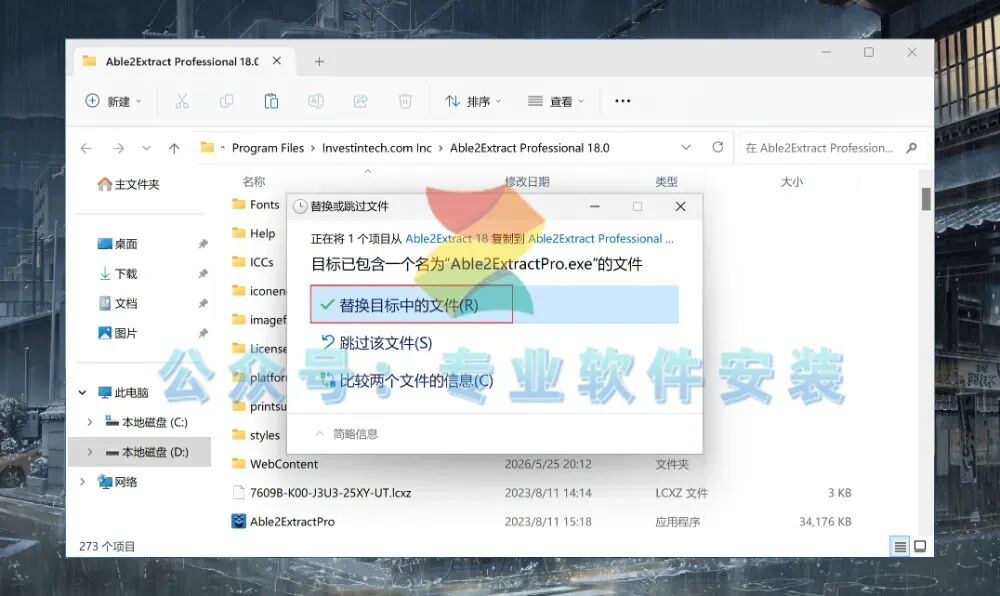Open the 新建 (New) menu
The image size is (1000, 596).
pos(114,101)
